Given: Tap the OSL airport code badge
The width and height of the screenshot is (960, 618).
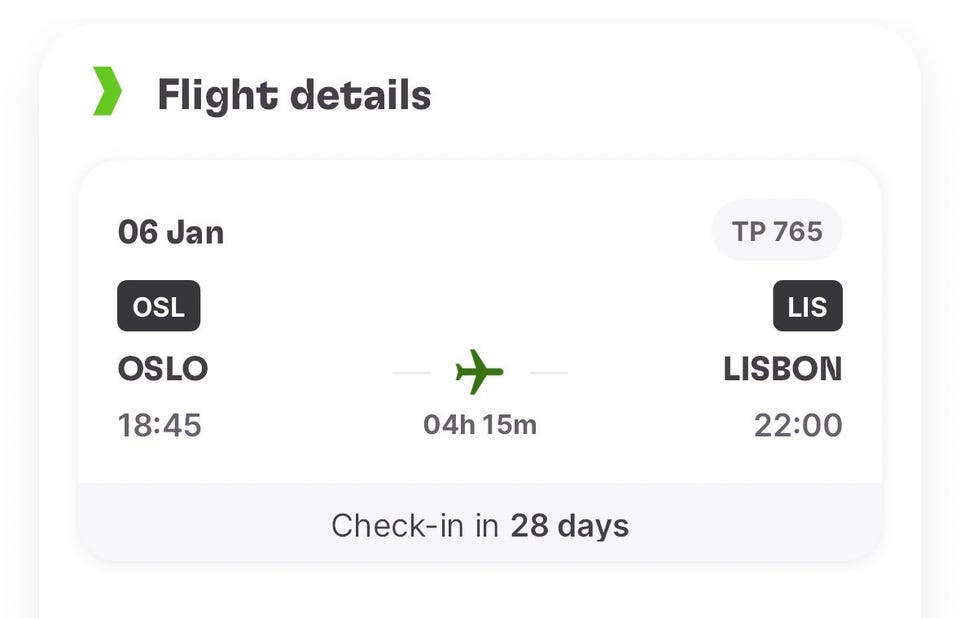Looking at the screenshot, I should click(x=159, y=306).
